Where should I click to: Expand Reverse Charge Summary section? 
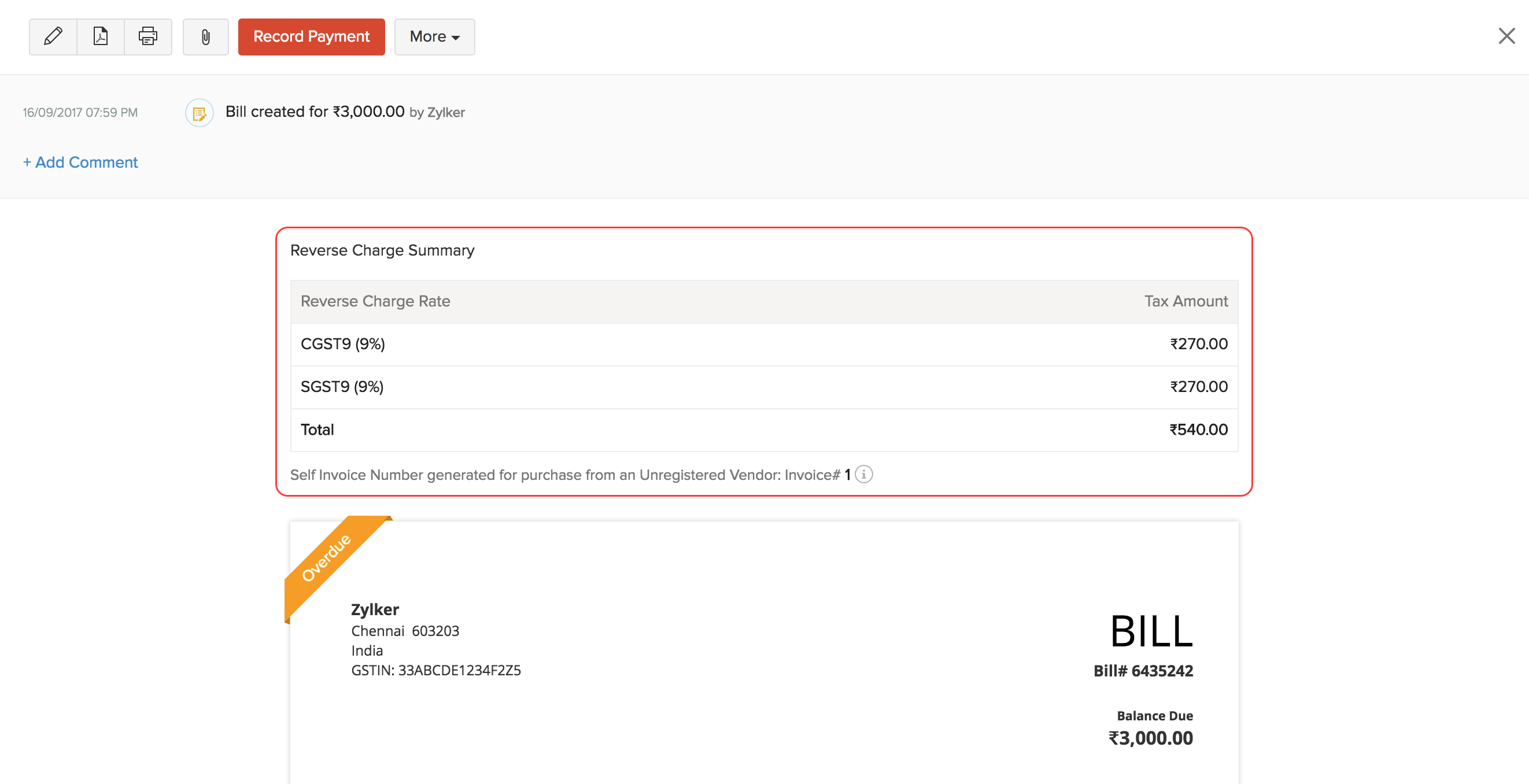click(x=383, y=250)
